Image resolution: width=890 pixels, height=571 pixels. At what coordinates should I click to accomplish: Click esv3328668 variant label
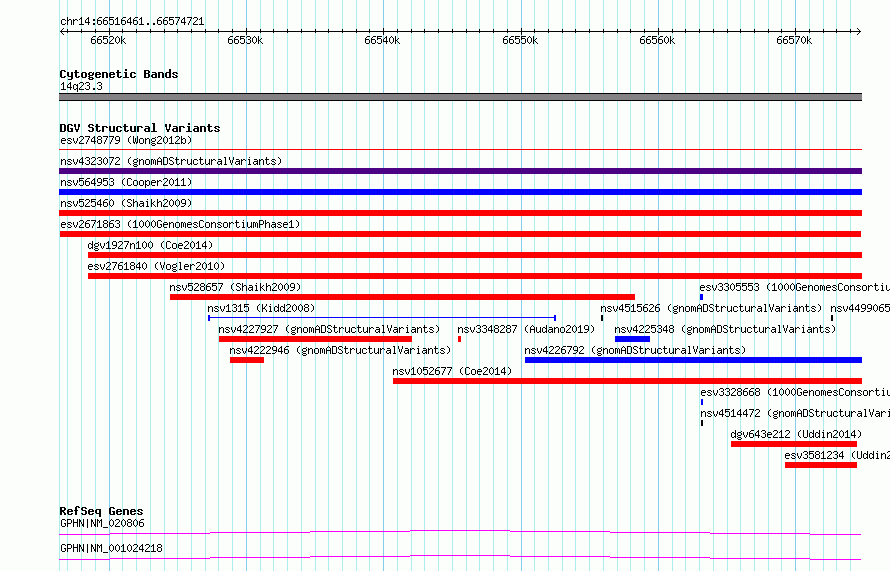coord(795,392)
